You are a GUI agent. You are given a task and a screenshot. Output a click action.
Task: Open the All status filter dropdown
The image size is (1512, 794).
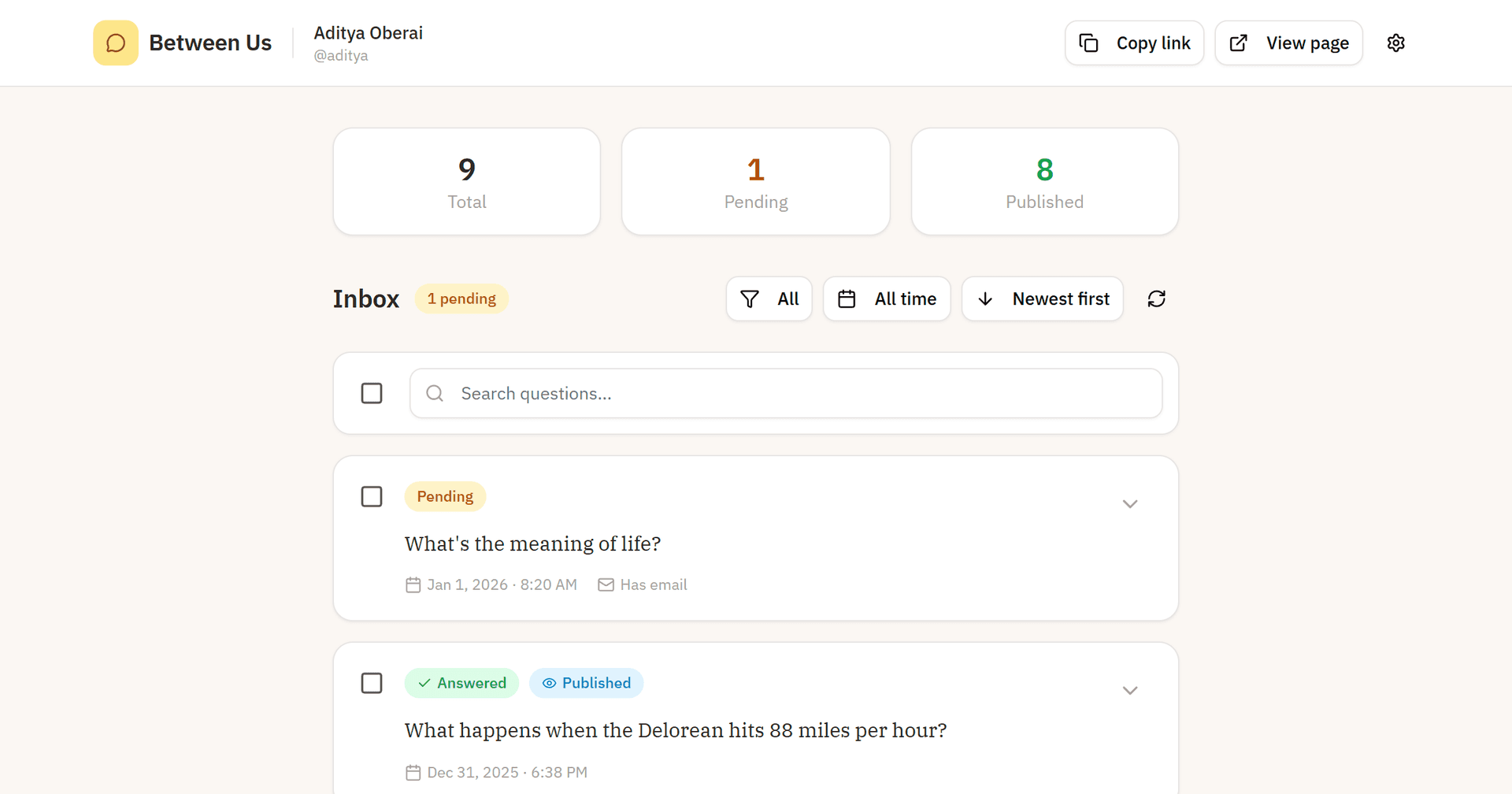coord(769,299)
